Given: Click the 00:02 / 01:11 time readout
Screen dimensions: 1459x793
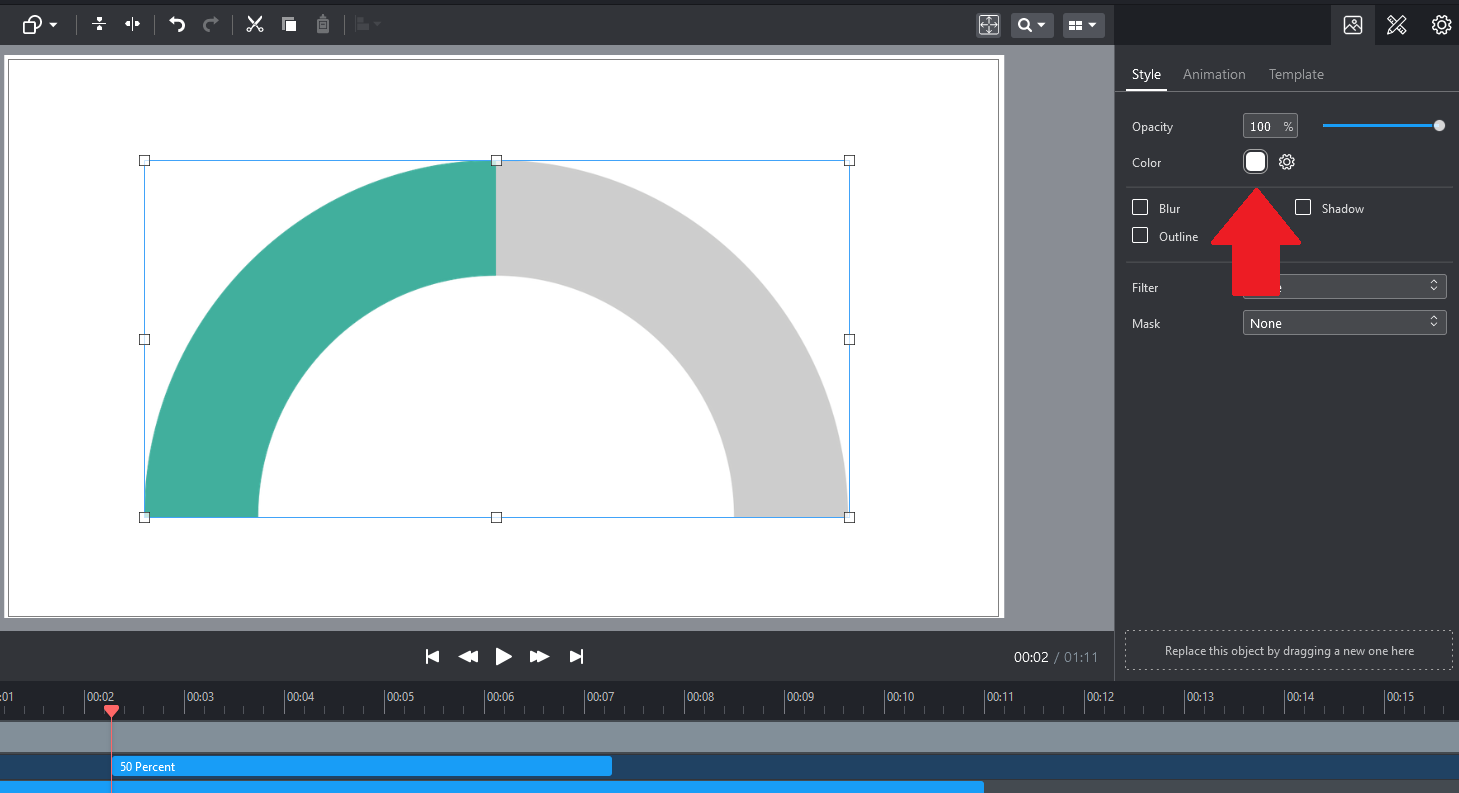Looking at the screenshot, I should click(x=1056, y=657).
